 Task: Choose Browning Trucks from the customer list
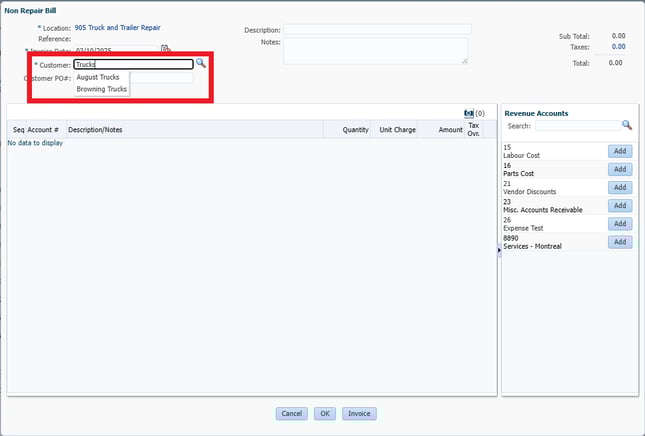coord(102,89)
